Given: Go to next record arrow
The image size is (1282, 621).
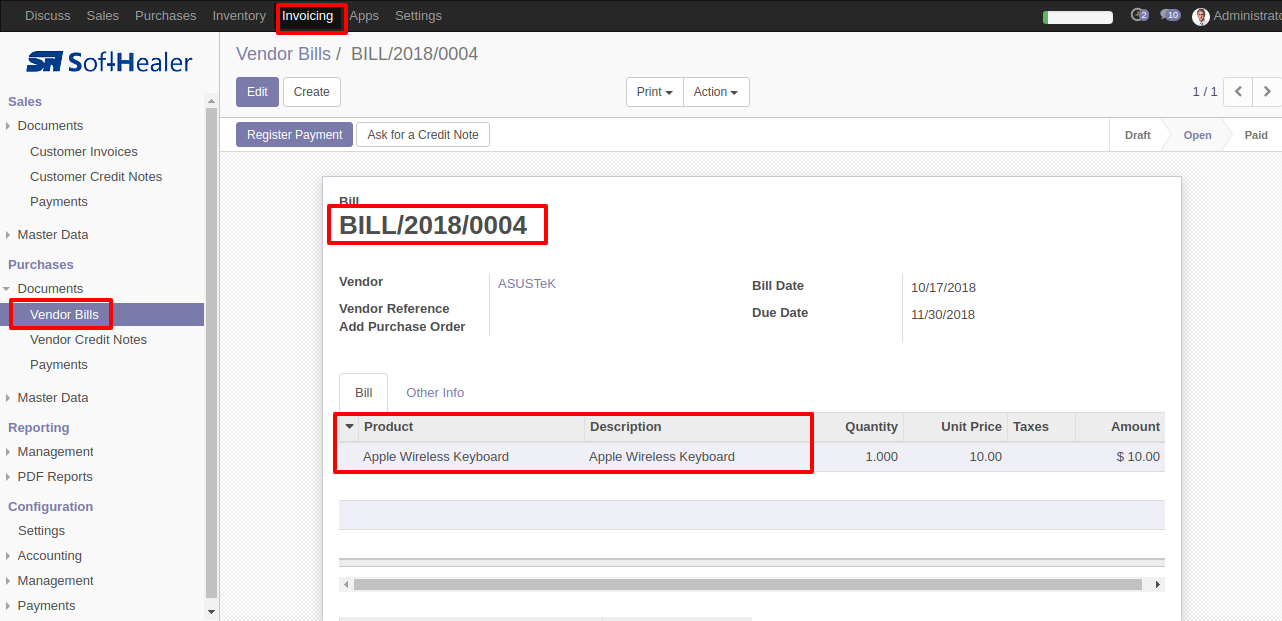Looking at the screenshot, I should (1267, 91).
